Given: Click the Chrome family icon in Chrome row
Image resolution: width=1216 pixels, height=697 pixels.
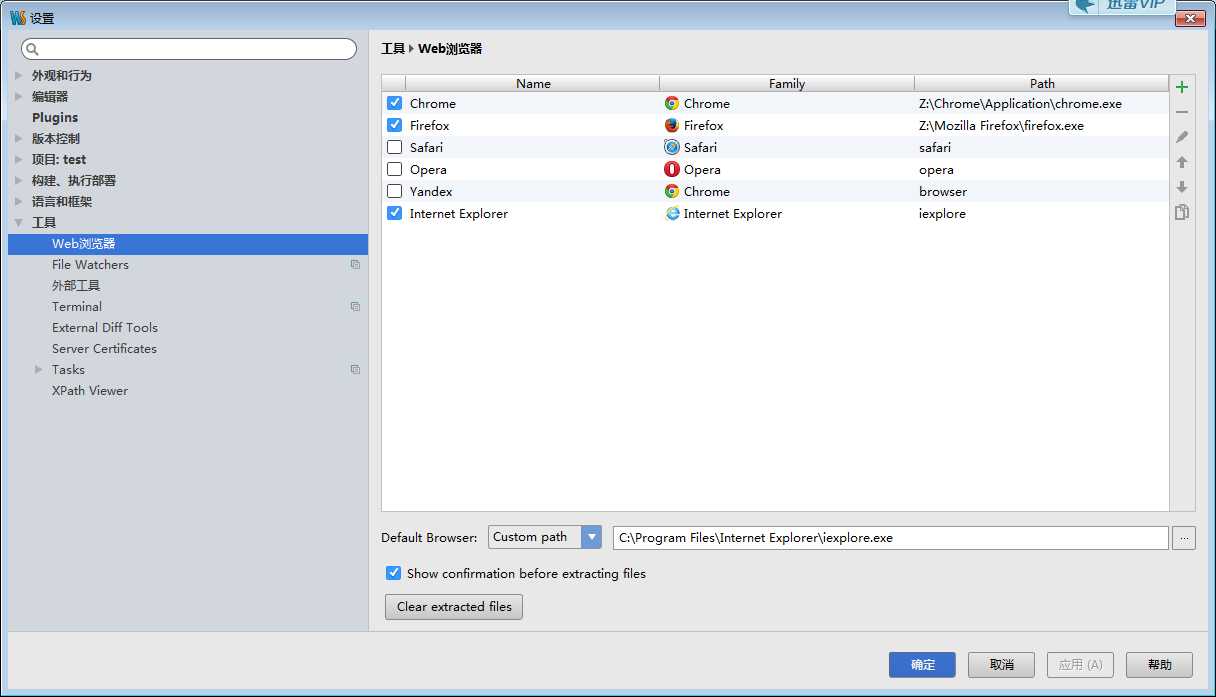Looking at the screenshot, I should [672, 103].
